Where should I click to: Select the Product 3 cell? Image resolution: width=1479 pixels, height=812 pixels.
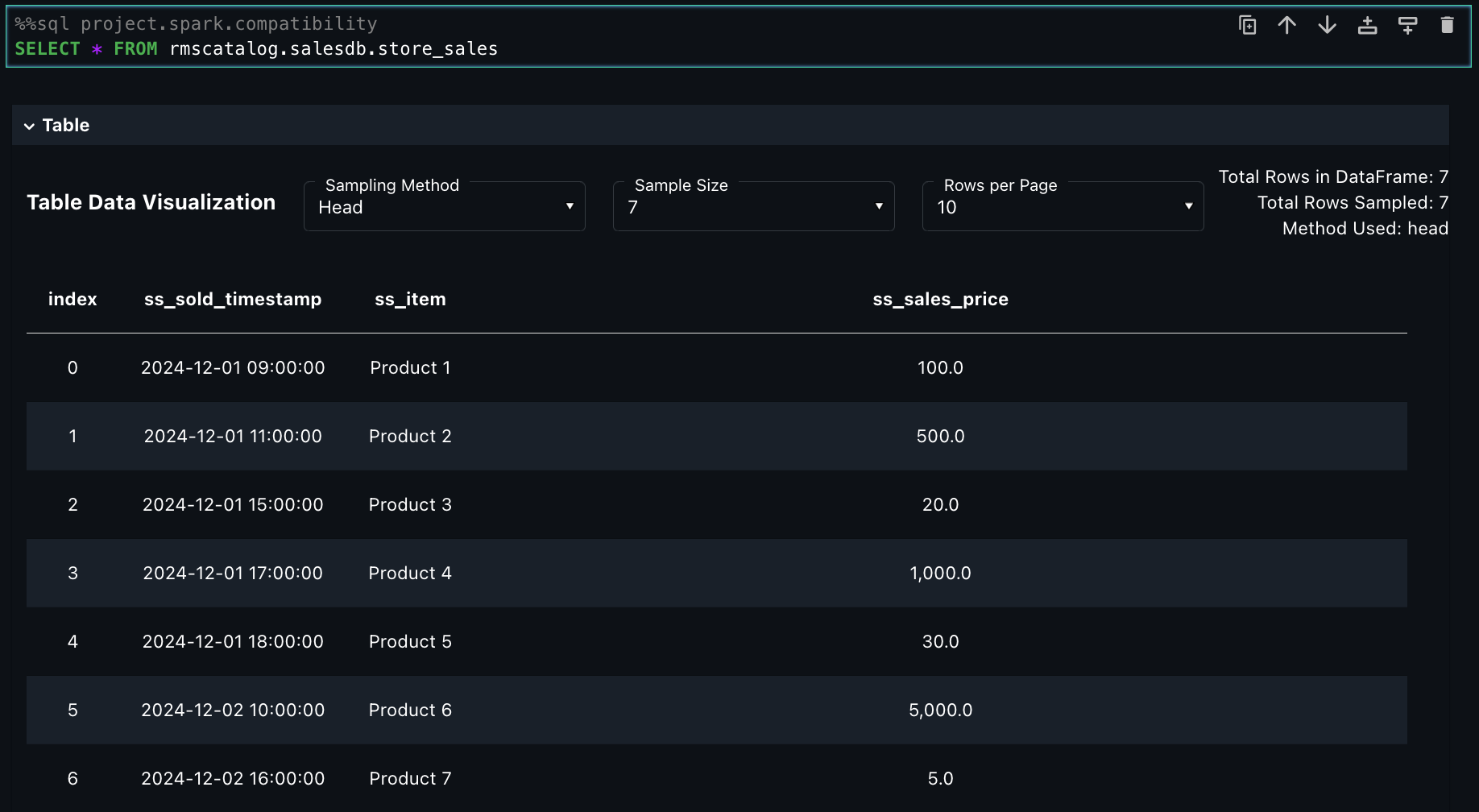point(410,504)
